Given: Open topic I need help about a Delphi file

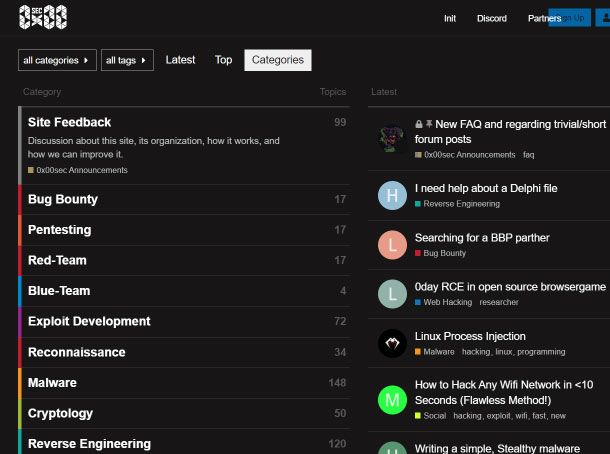Looking at the screenshot, I should coord(486,188).
